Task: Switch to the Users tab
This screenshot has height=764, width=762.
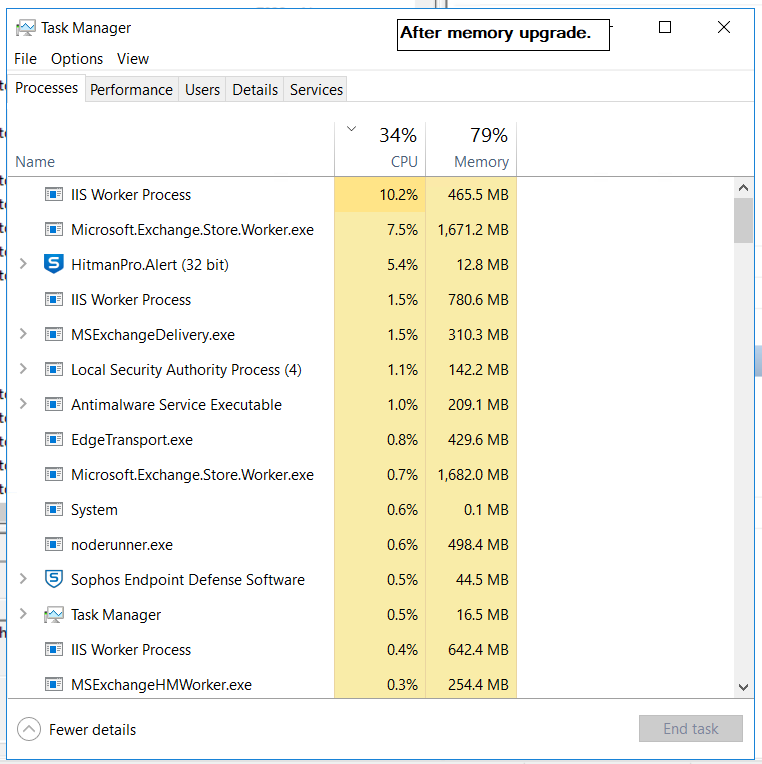Action: click(x=202, y=90)
